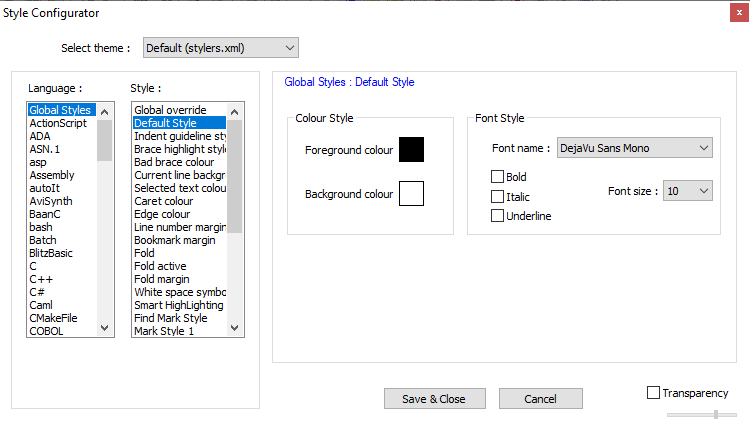Select BaanC language
This screenshot has width=750, height=426.
[62, 214]
